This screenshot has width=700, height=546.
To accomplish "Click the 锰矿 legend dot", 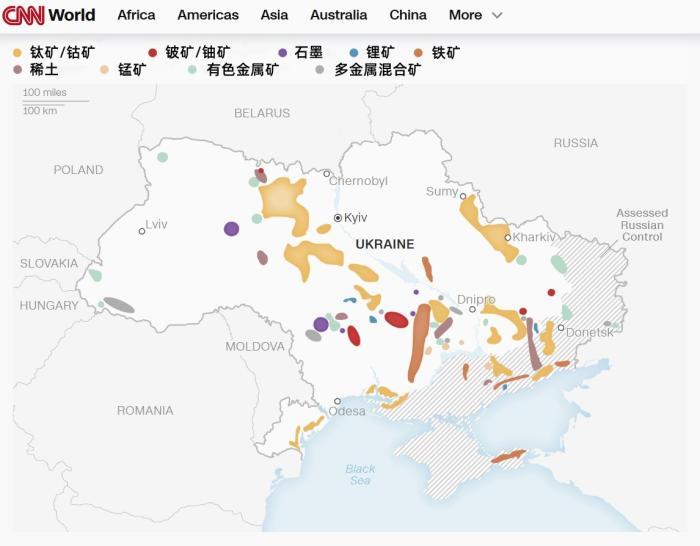I will tap(105, 70).
